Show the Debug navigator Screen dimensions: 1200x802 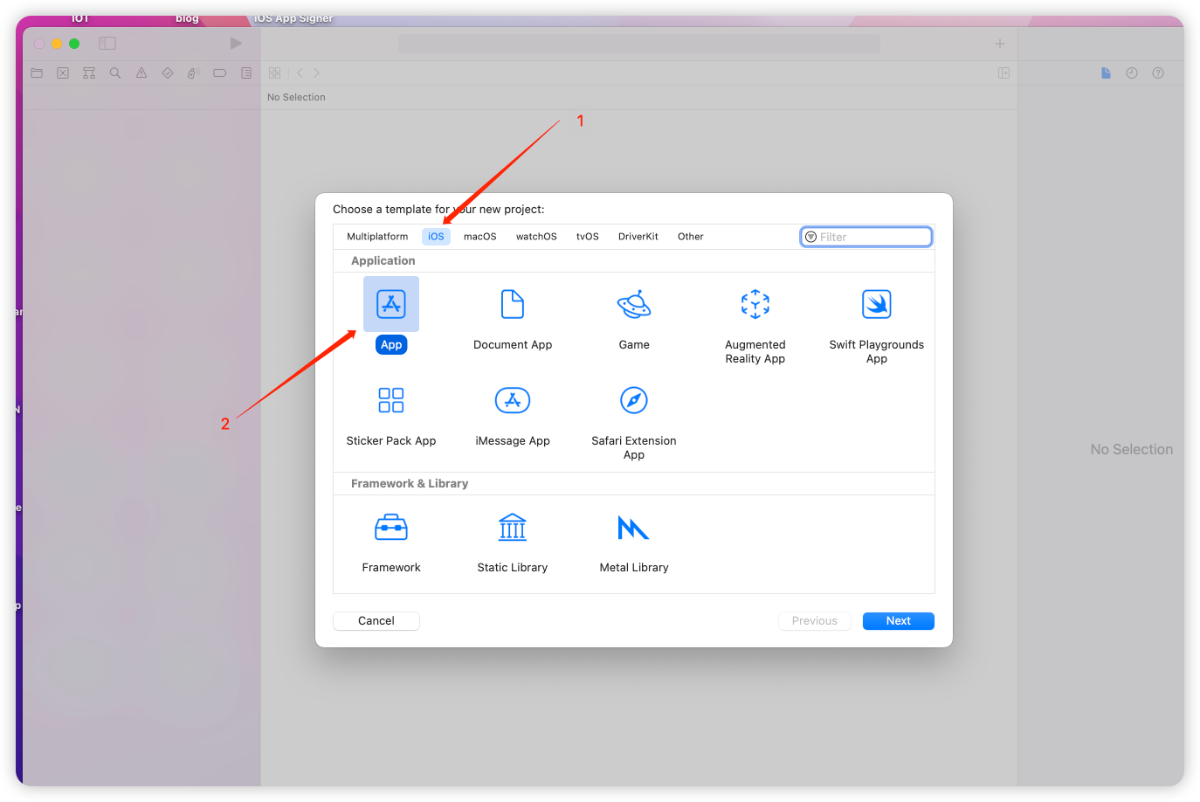[x=193, y=73]
